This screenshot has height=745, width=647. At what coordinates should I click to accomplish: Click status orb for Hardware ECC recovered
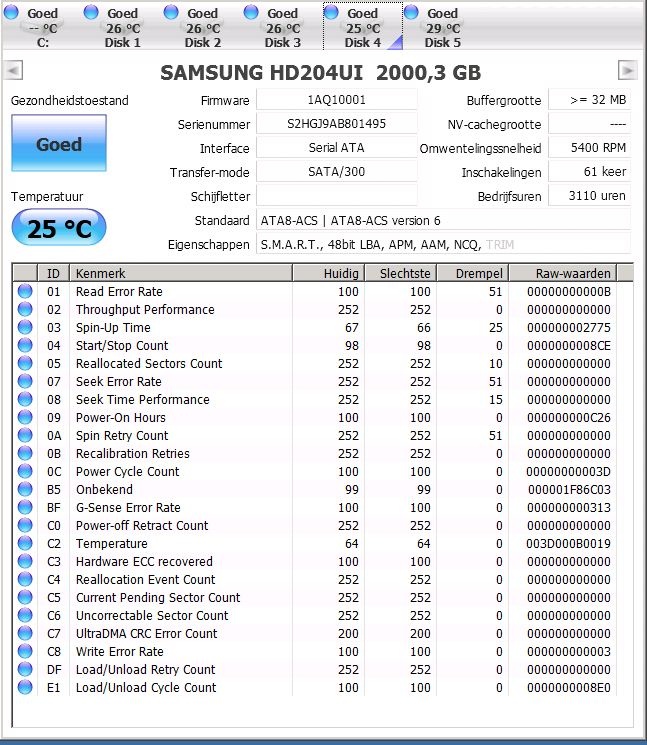coord(25,561)
